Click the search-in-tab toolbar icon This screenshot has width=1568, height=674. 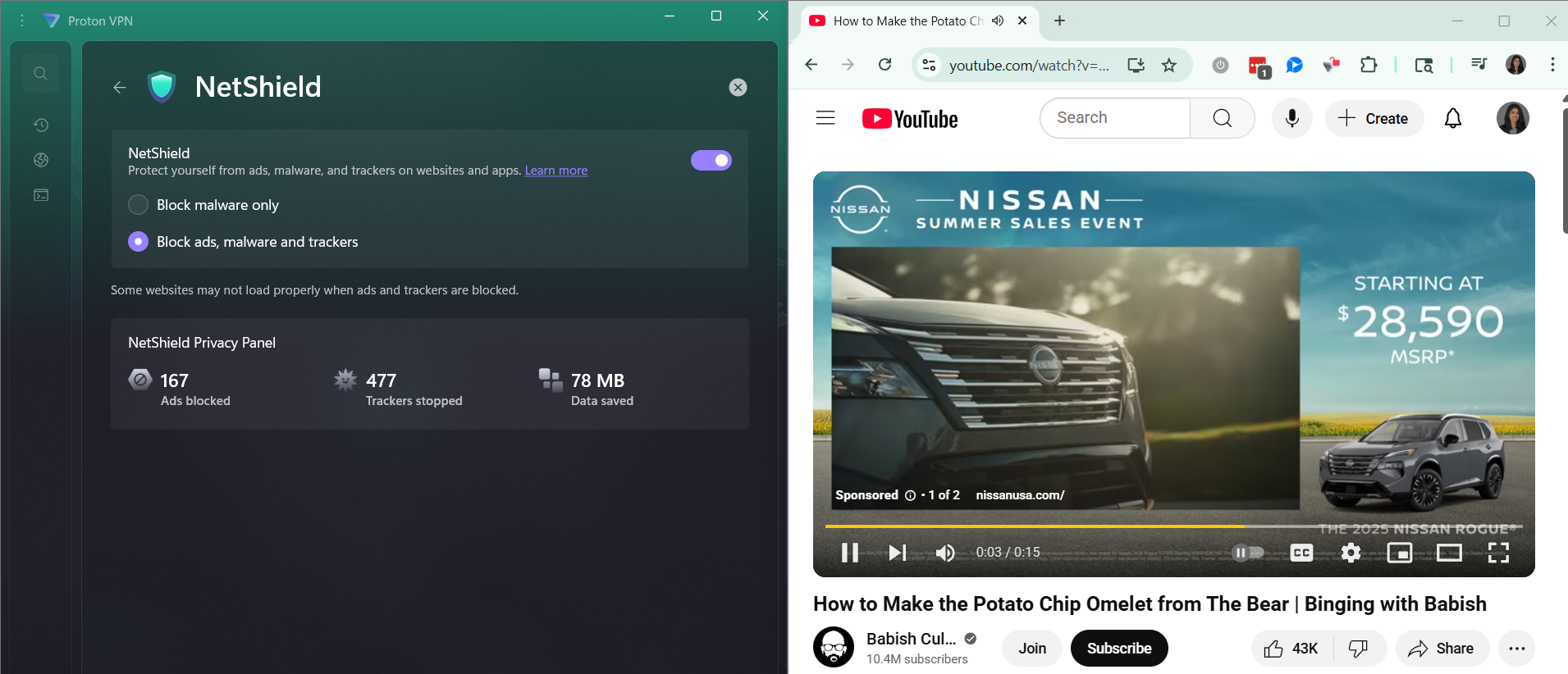(1424, 65)
